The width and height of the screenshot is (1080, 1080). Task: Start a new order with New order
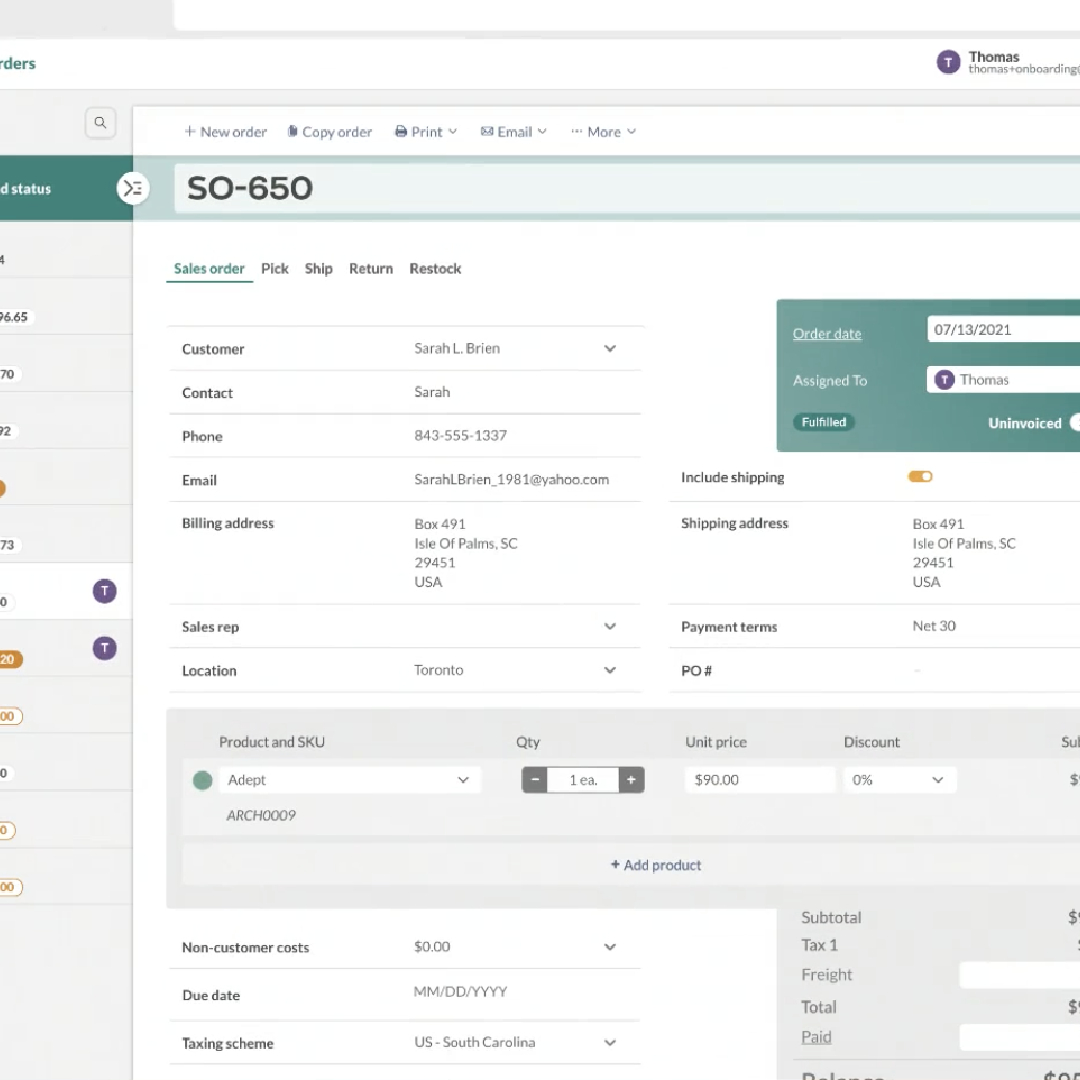[225, 131]
